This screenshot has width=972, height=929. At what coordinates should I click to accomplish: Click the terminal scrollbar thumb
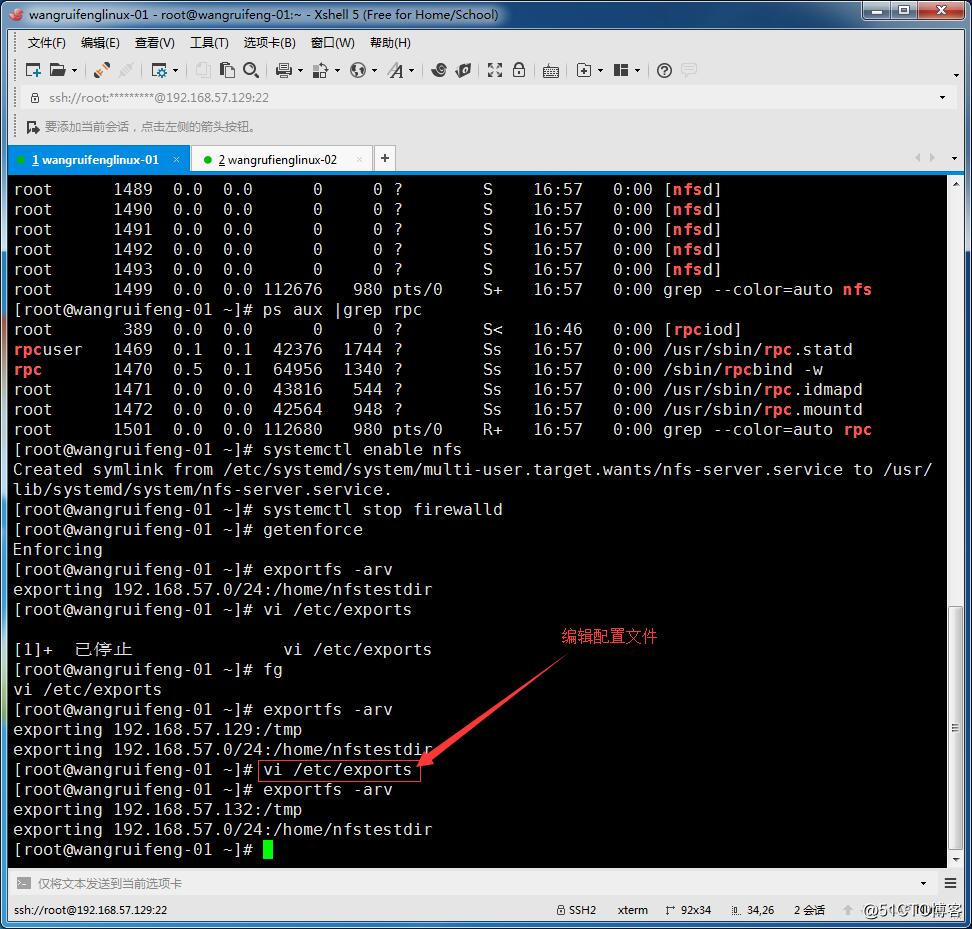click(955, 728)
